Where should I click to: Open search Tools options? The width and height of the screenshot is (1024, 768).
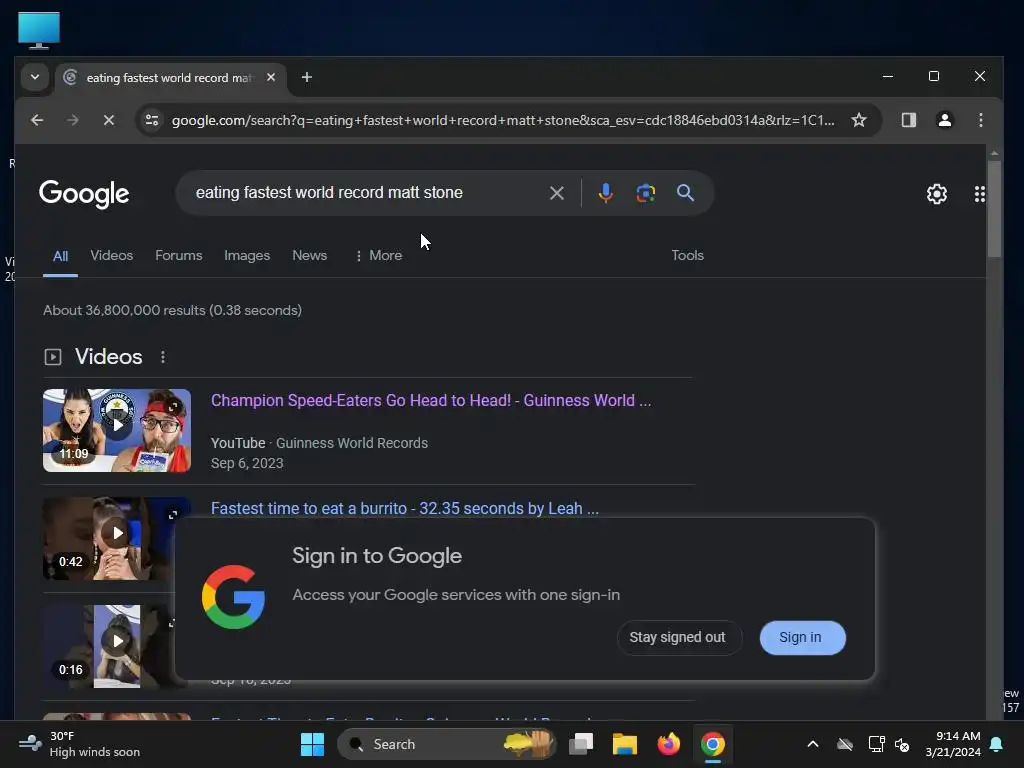(x=688, y=255)
